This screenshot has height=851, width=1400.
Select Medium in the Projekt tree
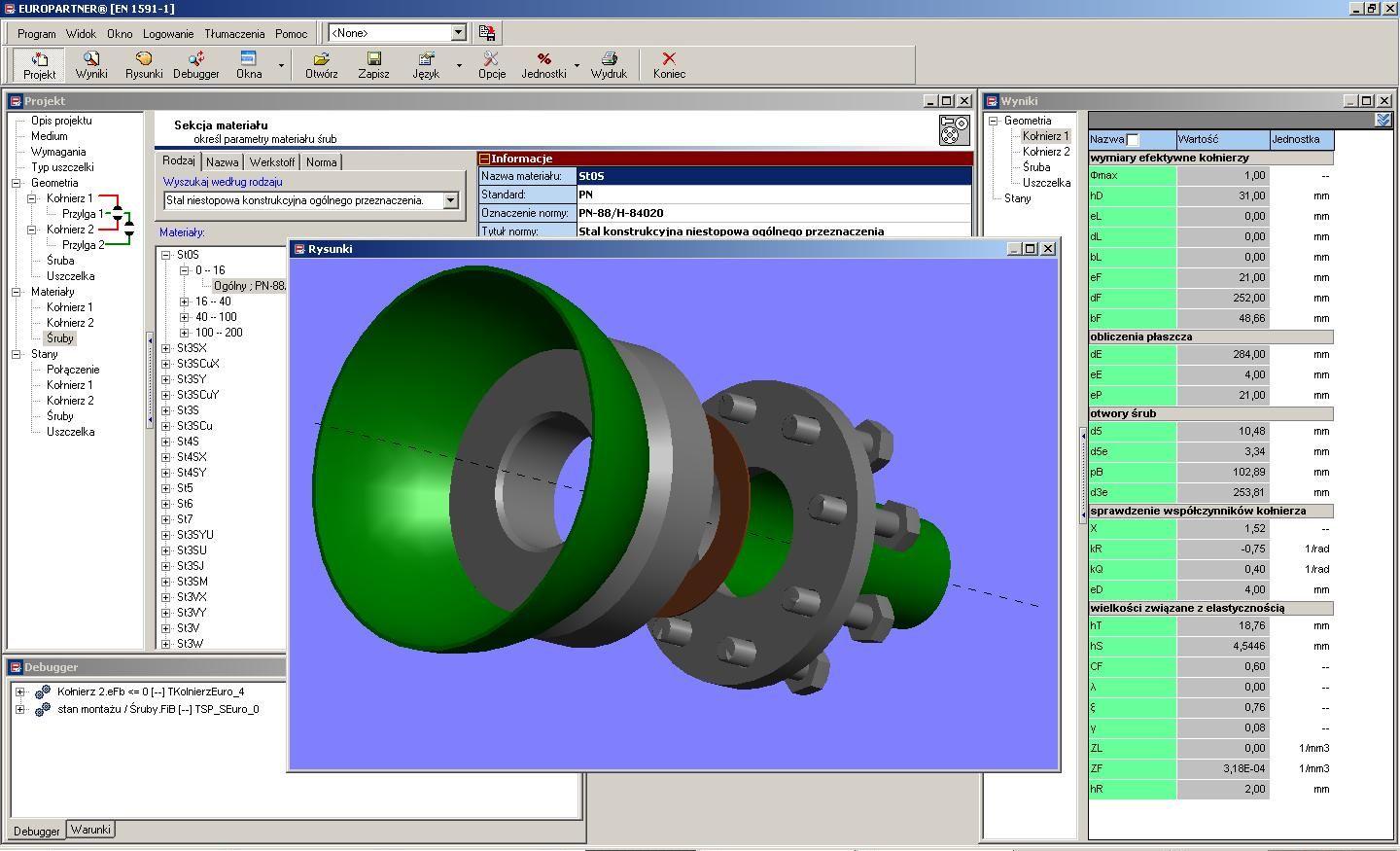pyautogui.click(x=50, y=136)
